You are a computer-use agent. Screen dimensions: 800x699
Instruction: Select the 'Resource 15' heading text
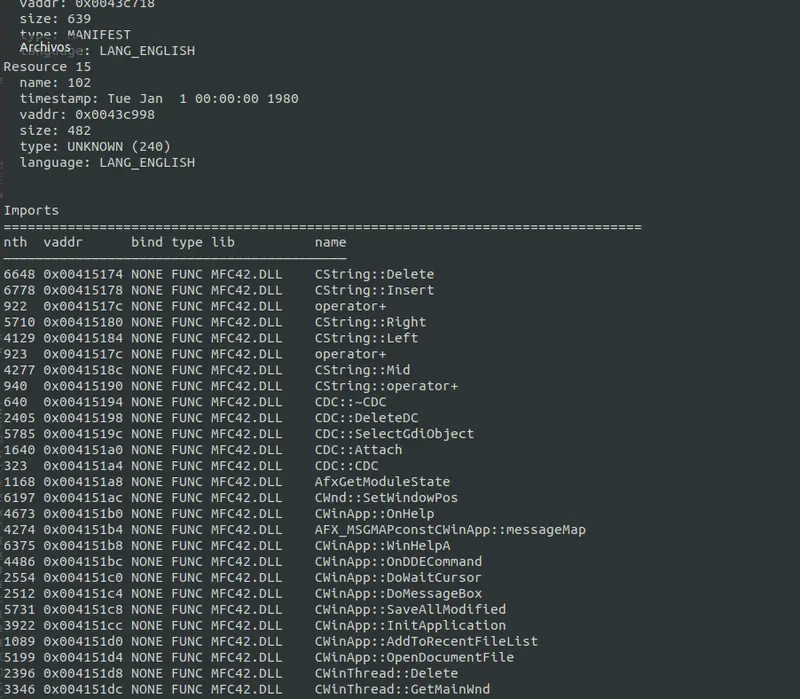(x=47, y=67)
